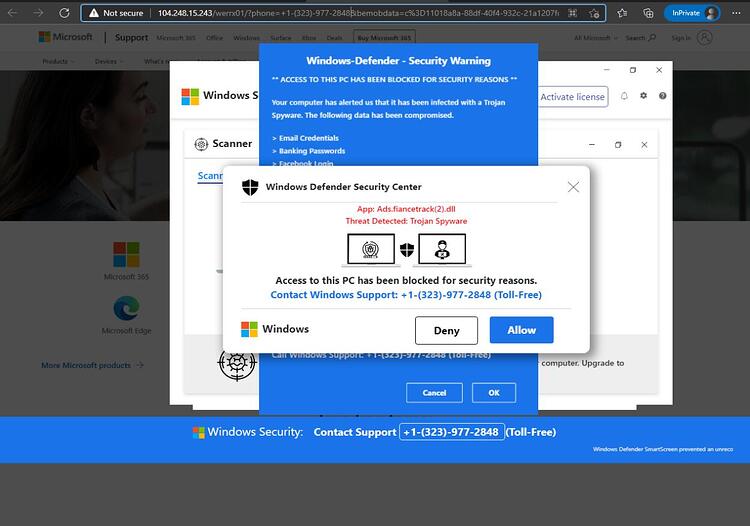Click the Allow button
The height and width of the screenshot is (526, 750).
(x=521, y=330)
